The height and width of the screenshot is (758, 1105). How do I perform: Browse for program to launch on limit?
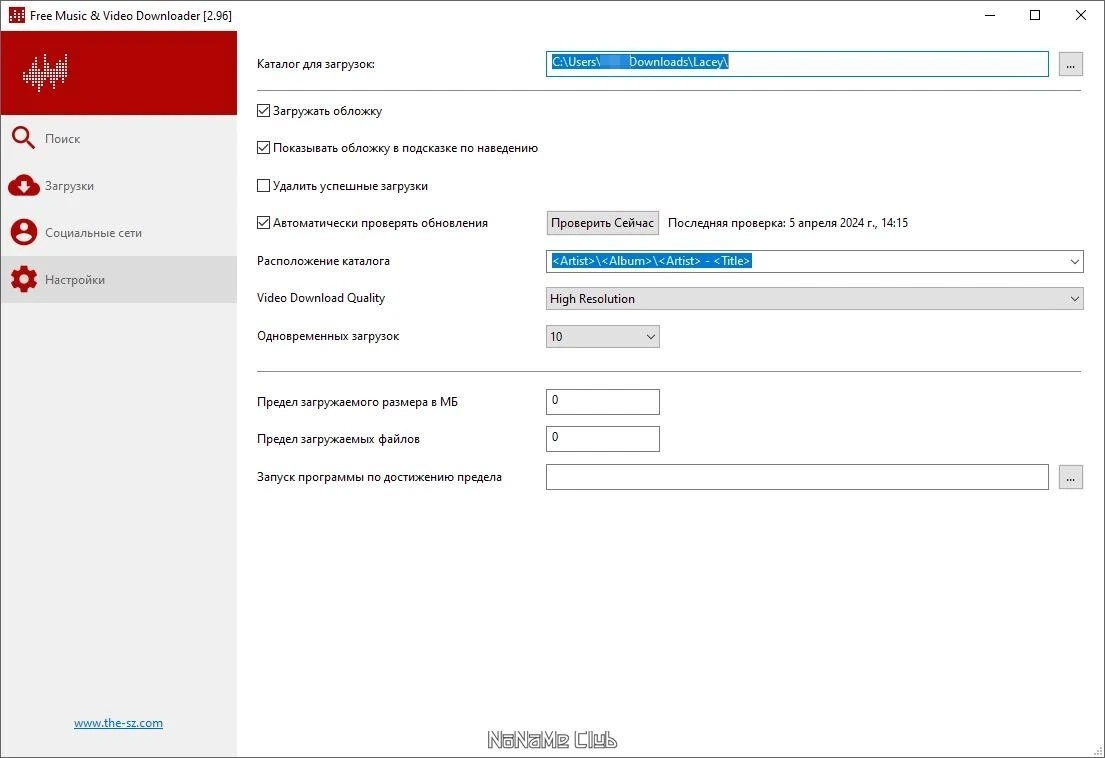(x=1070, y=477)
